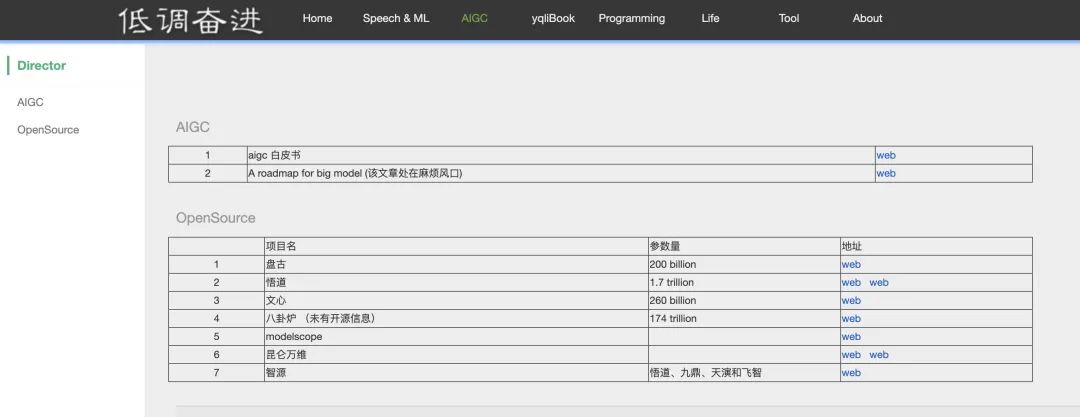This screenshot has height=417, width=1080.
Task: Open web link for 八卦炉 row
Action: point(851,318)
